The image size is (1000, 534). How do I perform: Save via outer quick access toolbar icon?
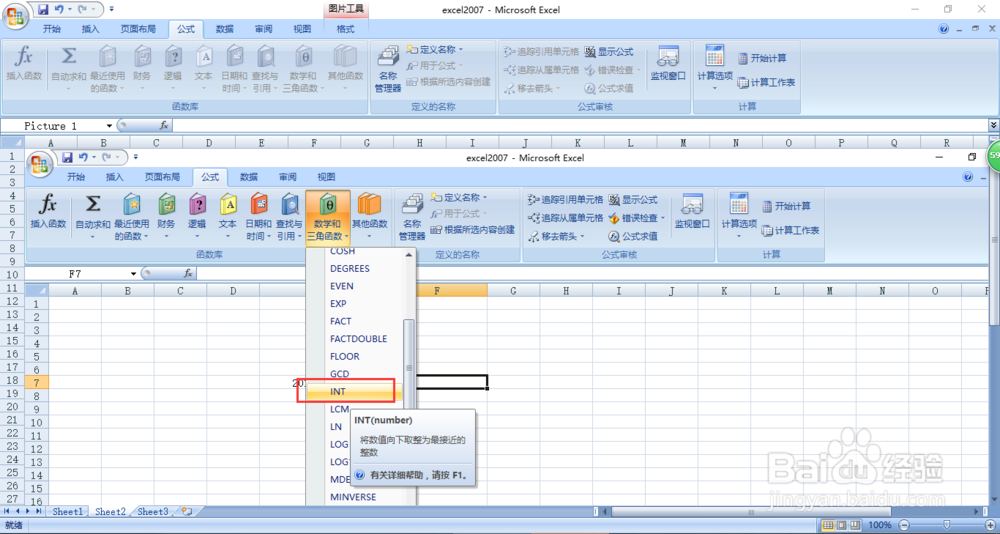tap(43, 10)
